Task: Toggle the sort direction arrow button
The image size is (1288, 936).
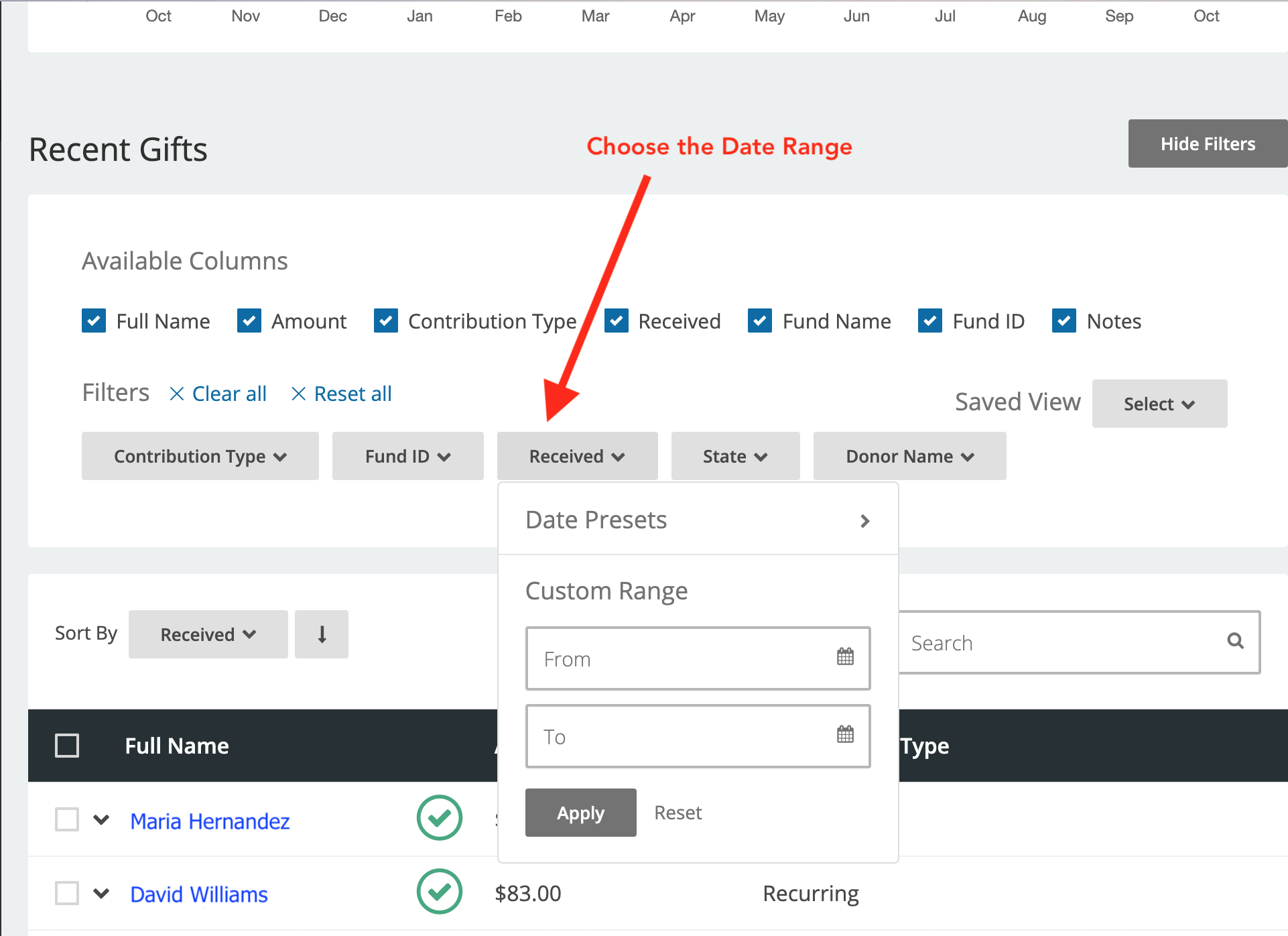Action: (x=322, y=634)
